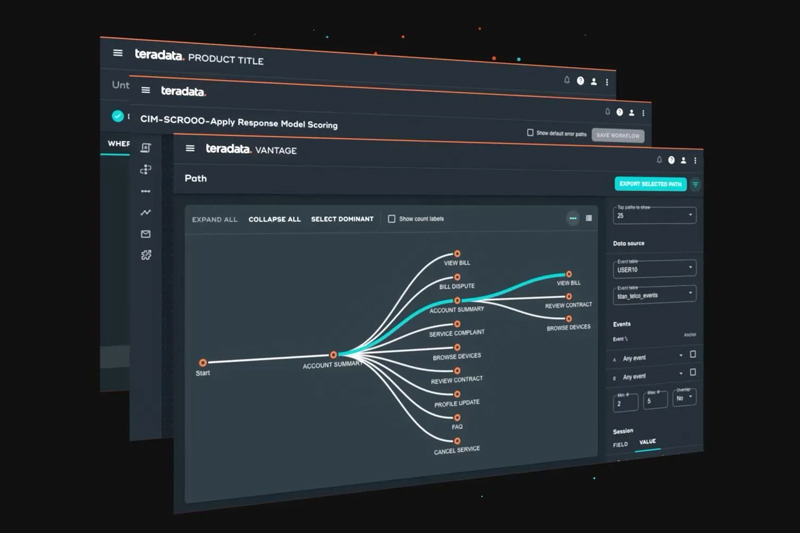The width and height of the screenshot is (800, 533).
Task: Open kebab menu in Product Title window
Action: click(607, 82)
